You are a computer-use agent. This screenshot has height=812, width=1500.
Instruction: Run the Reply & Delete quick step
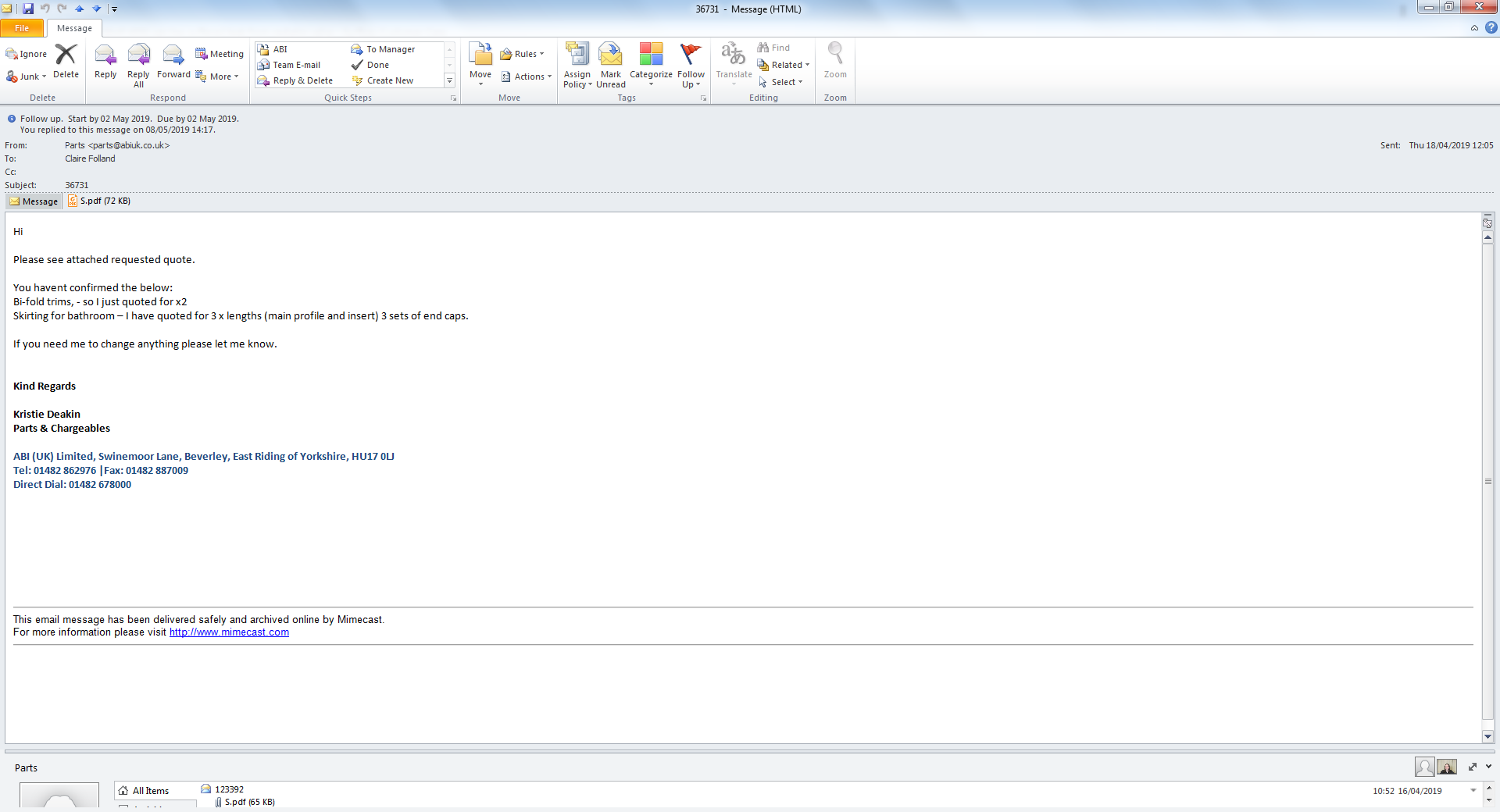[x=301, y=80]
